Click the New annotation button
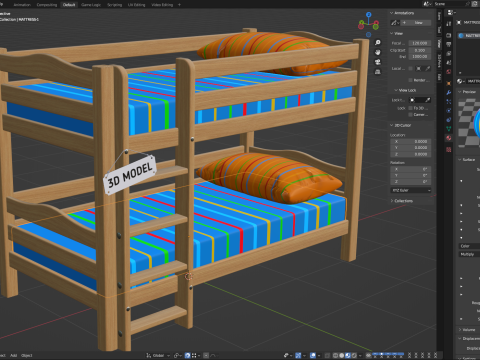Image resolution: width=480 pixels, height=360 pixels. tap(416, 23)
